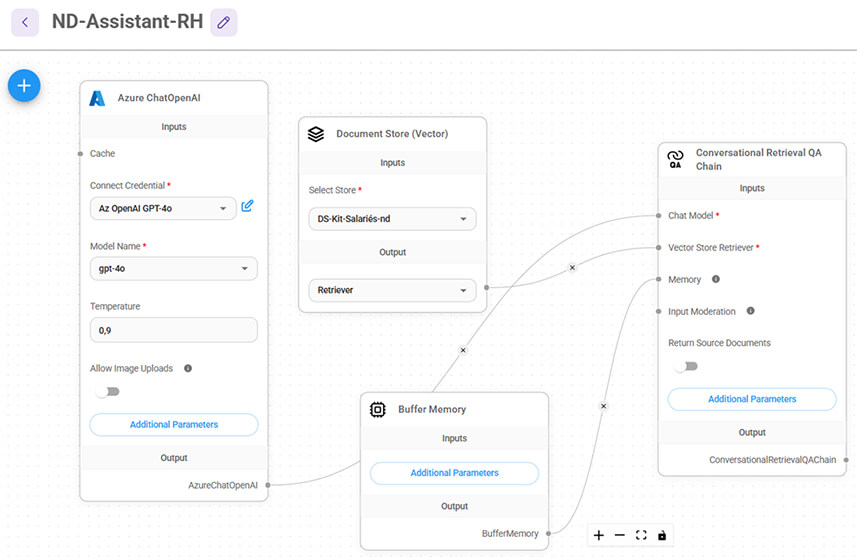Click the fit view icon
The width and height of the screenshot is (857, 557).
tap(641, 535)
